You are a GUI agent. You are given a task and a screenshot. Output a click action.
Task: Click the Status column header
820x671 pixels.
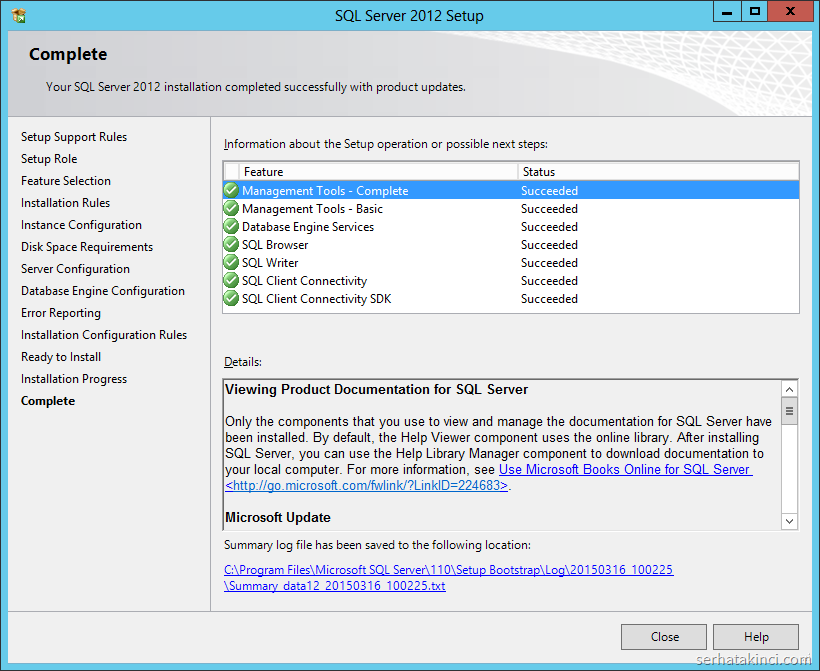coord(658,172)
